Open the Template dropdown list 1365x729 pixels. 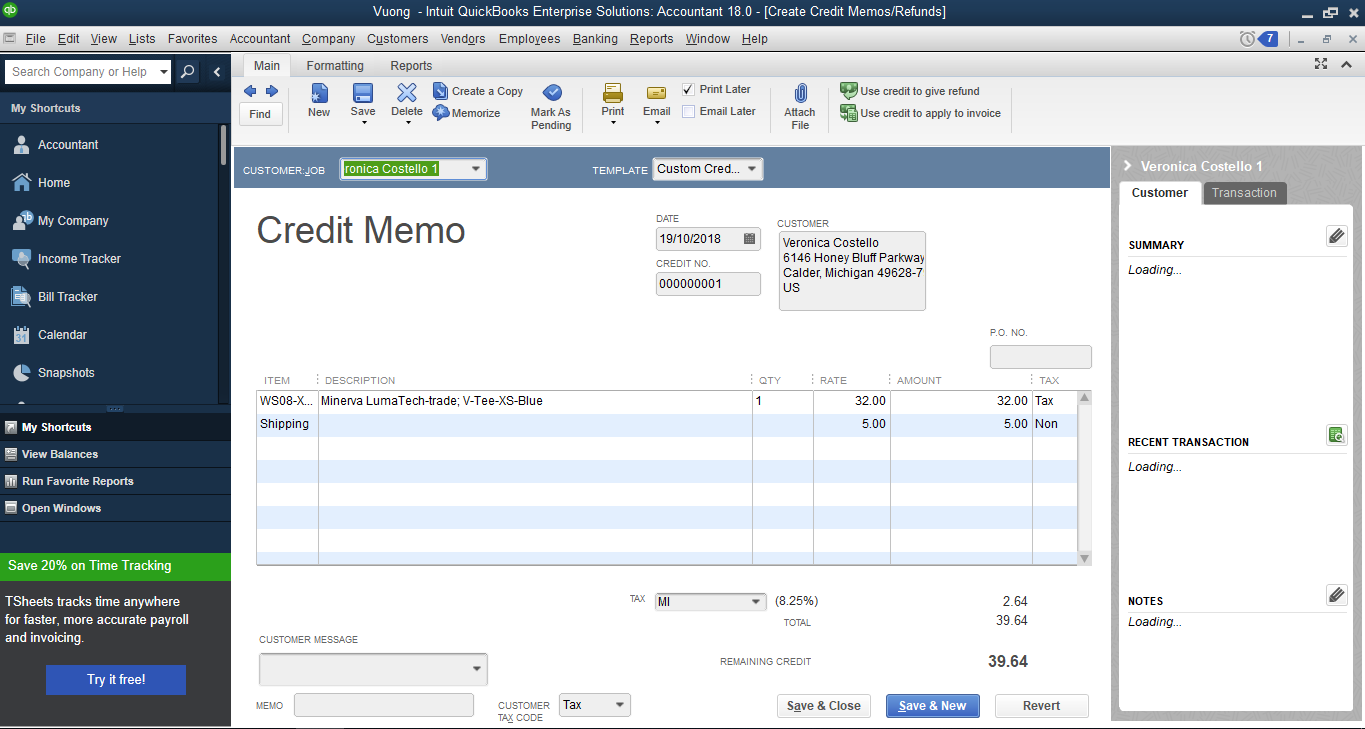point(752,169)
